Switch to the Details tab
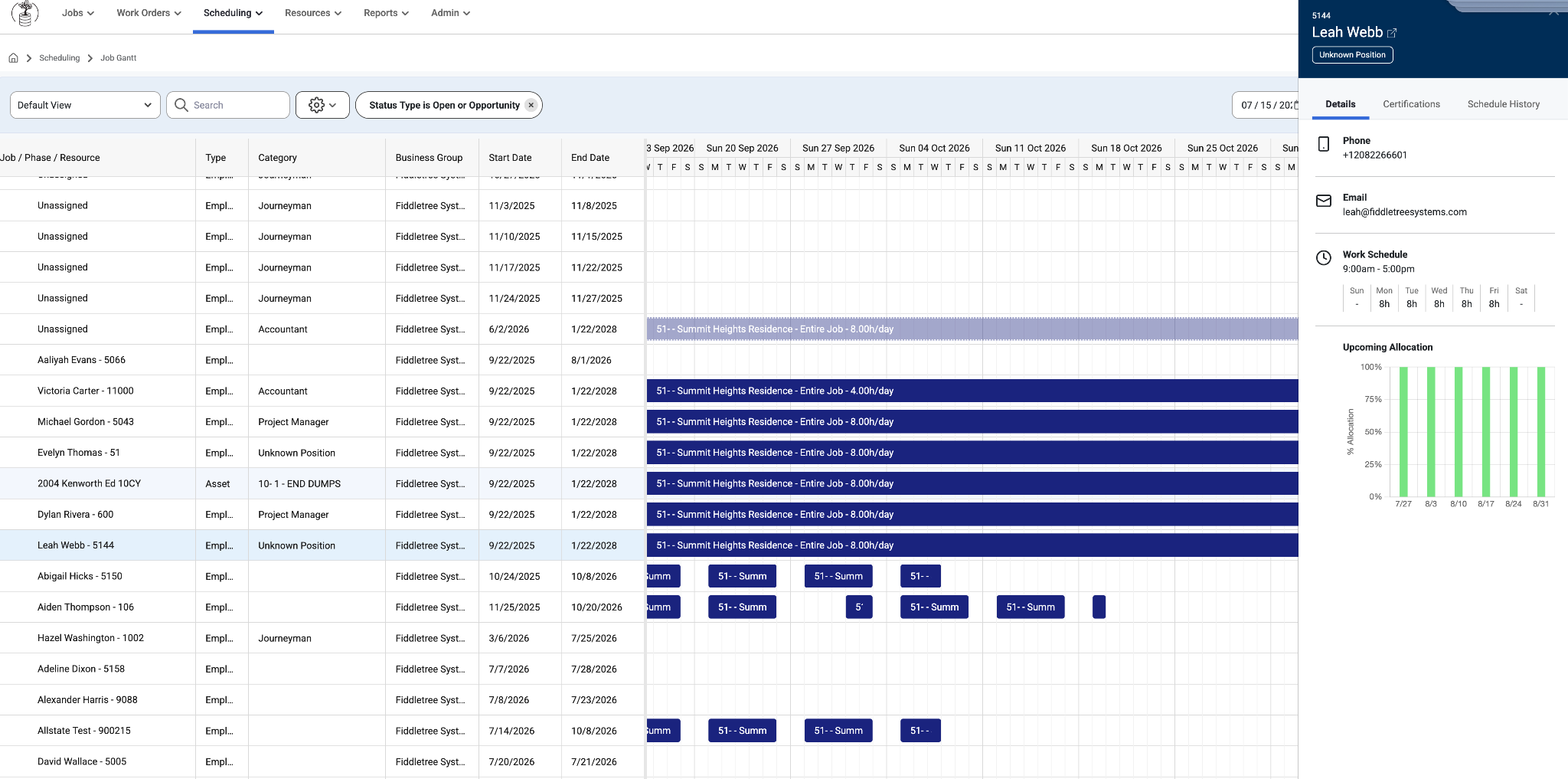The image size is (1568, 779). 1341,104
